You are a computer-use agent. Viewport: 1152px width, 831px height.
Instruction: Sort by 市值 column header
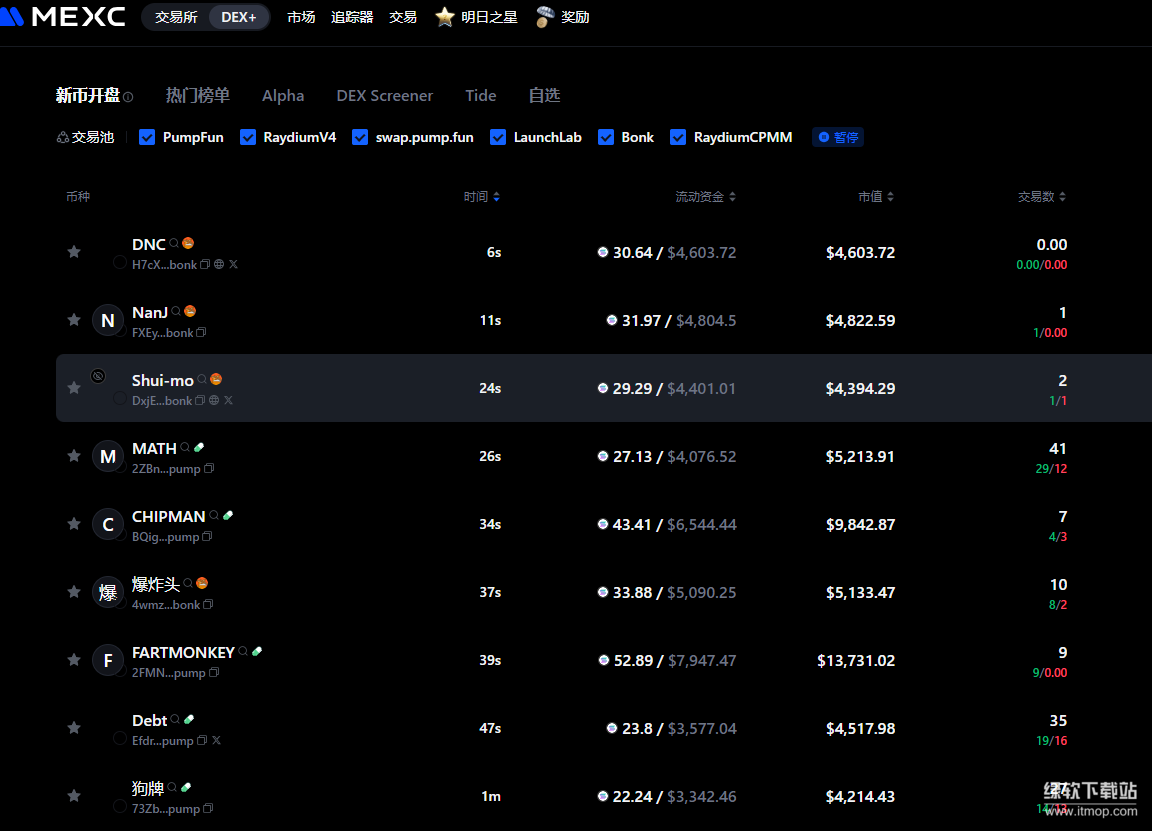[x=876, y=197]
